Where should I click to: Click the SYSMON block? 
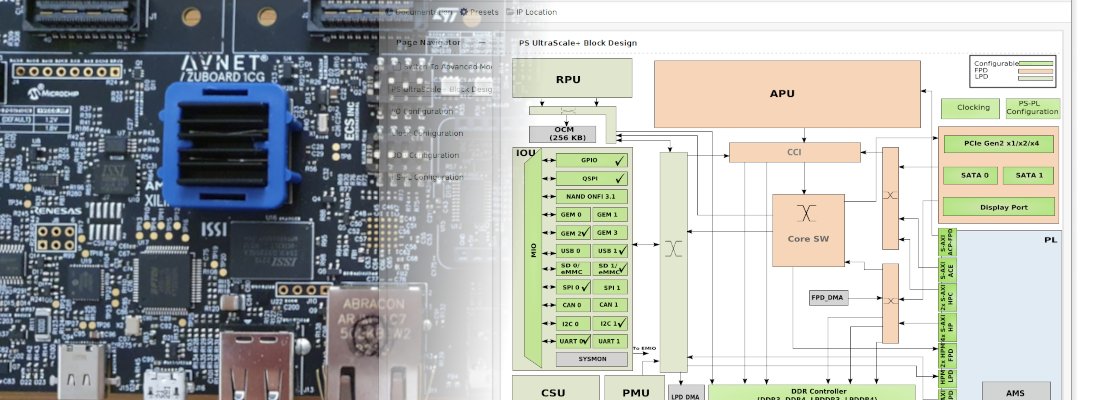pos(591,359)
